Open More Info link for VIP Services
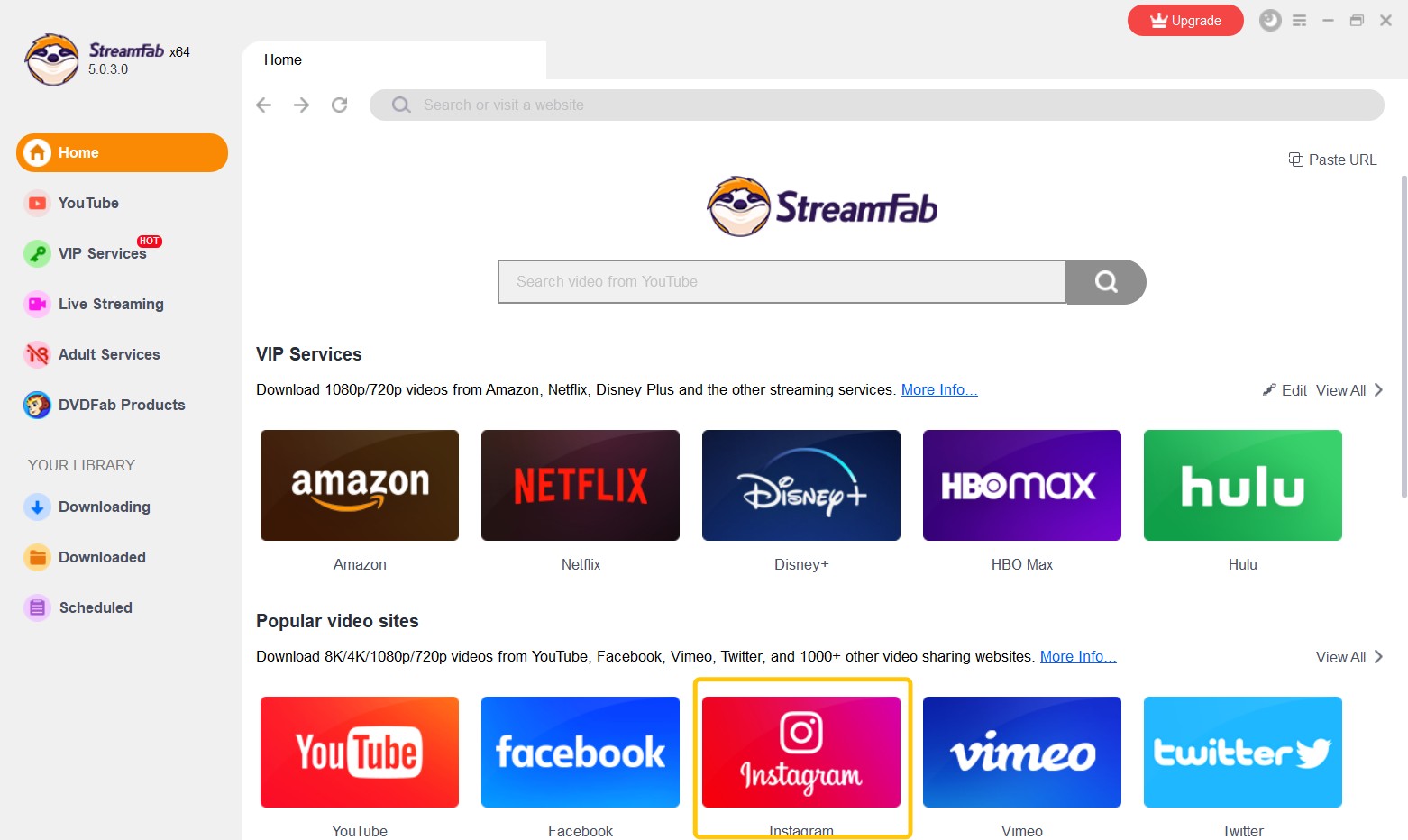Image resolution: width=1408 pixels, height=840 pixels. [x=939, y=389]
